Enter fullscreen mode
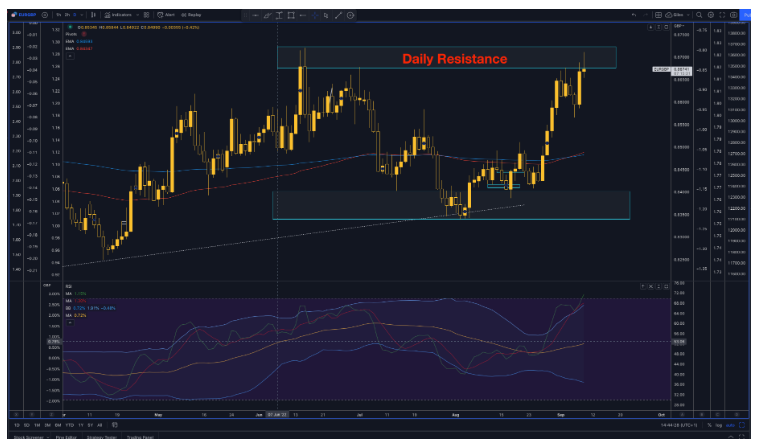The width and height of the screenshot is (761, 448). pos(722,15)
